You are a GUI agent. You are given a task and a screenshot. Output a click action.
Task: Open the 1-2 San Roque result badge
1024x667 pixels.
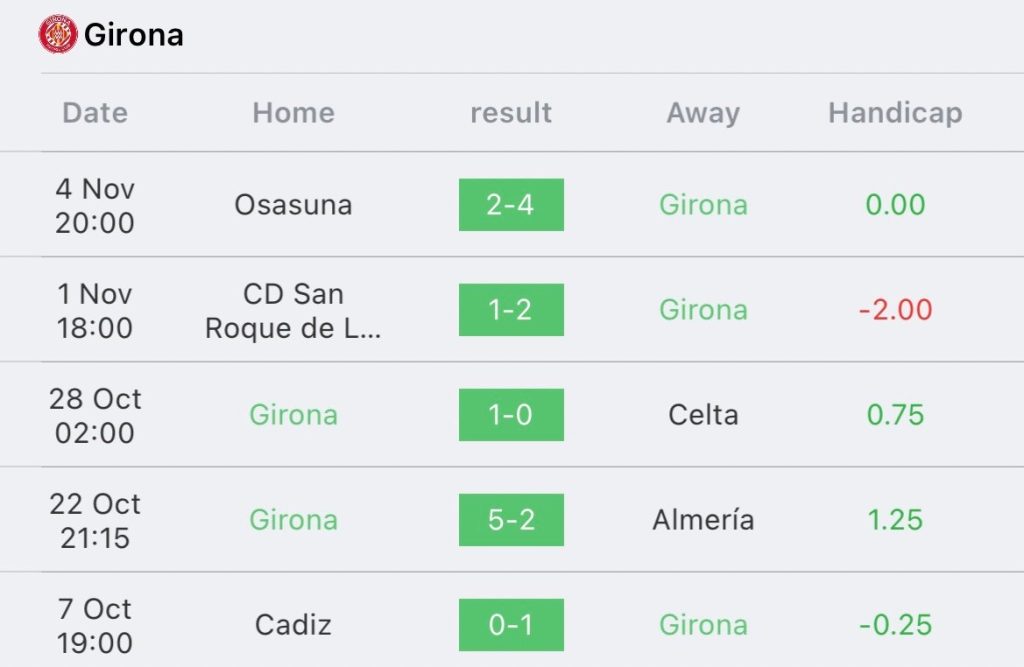pos(511,310)
